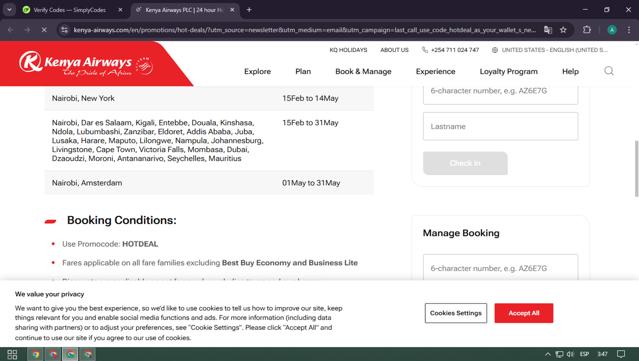Switch the ESP keyboard language indicator
Screen dimensions: 639x361
click(x=584, y=354)
